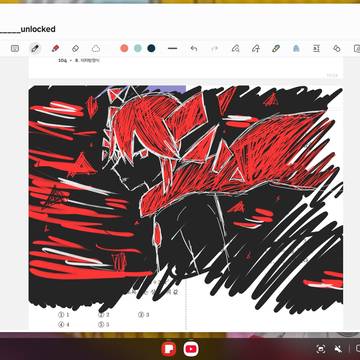Screen dimensions: 360x360
Task: Undo the last stroke
Action: 194,49
